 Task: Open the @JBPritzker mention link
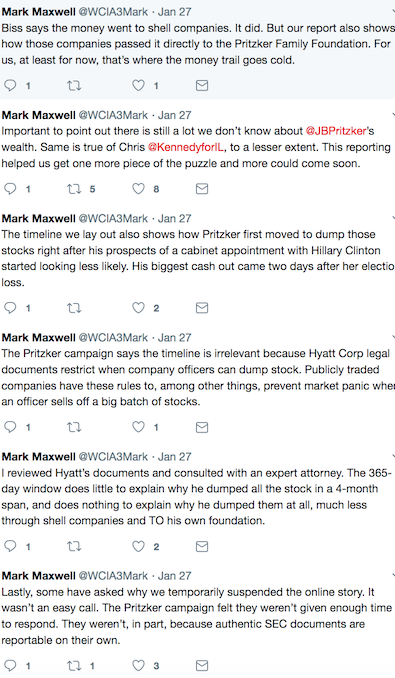tap(336, 131)
